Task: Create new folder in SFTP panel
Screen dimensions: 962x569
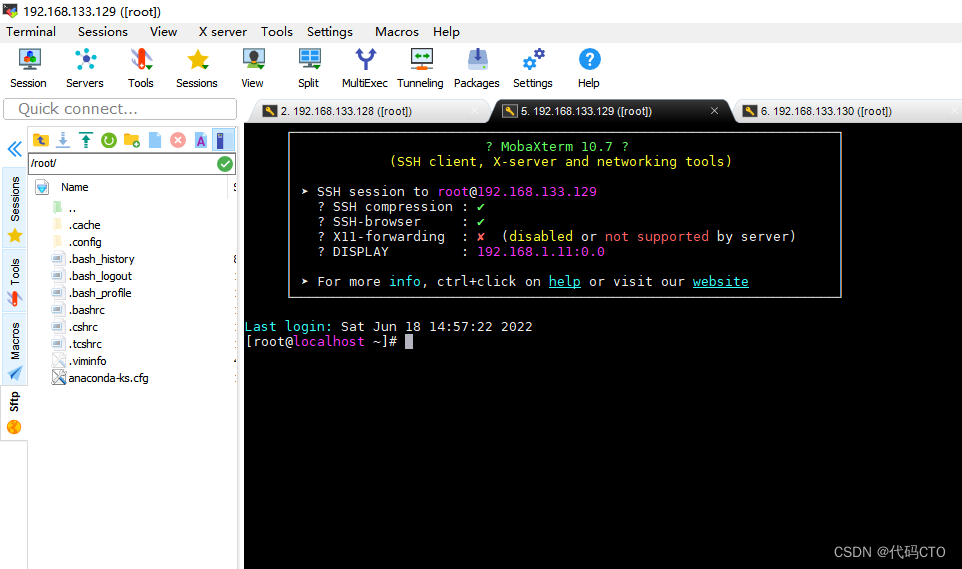Action: pos(132,140)
